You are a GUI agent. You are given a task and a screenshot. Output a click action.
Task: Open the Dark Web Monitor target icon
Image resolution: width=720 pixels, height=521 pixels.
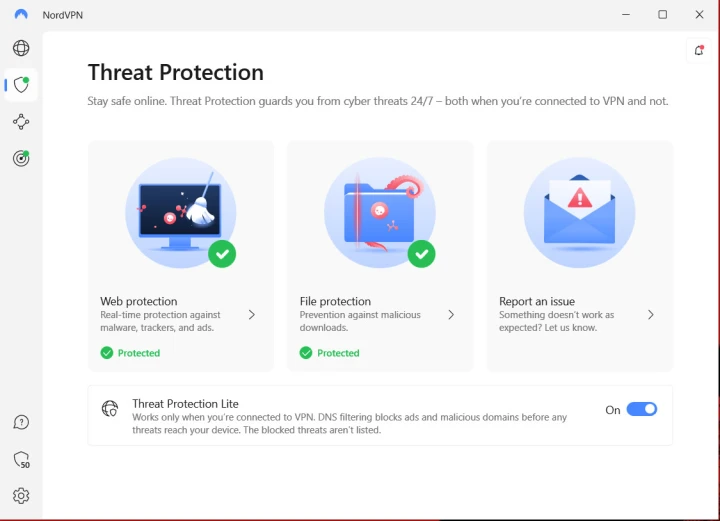click(21, 158)
